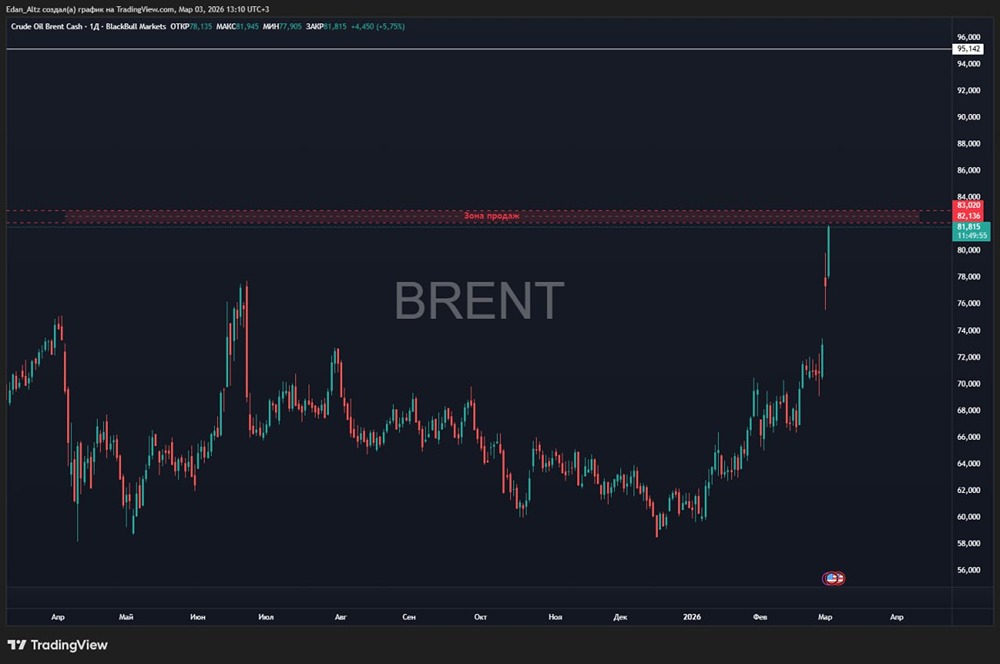The width and height of the screenshot is (1000, 664).
Task: Click Ноя on the time axis
Action: click(x=555, y=617)
